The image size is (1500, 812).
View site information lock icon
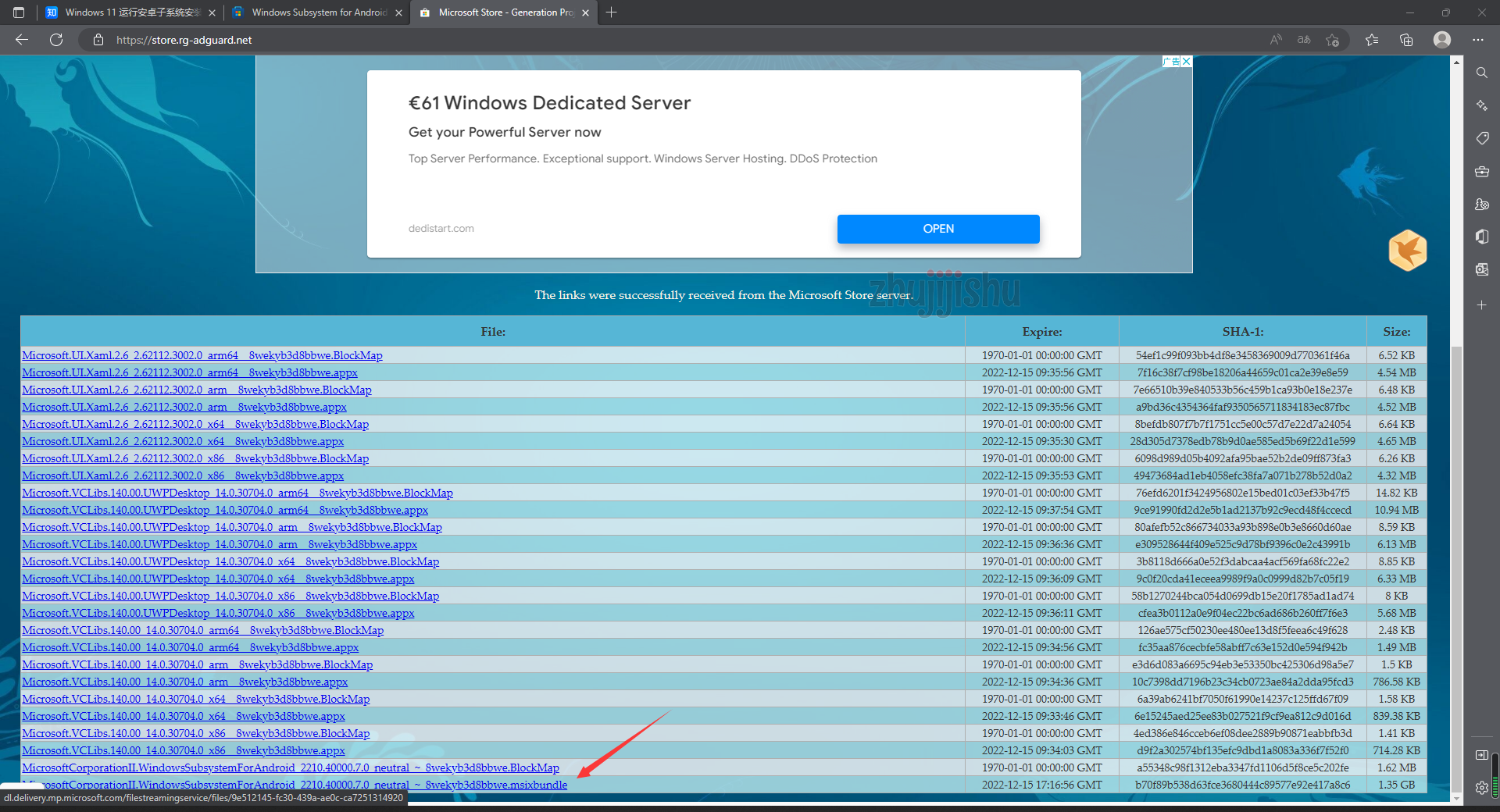pos(98,40)
